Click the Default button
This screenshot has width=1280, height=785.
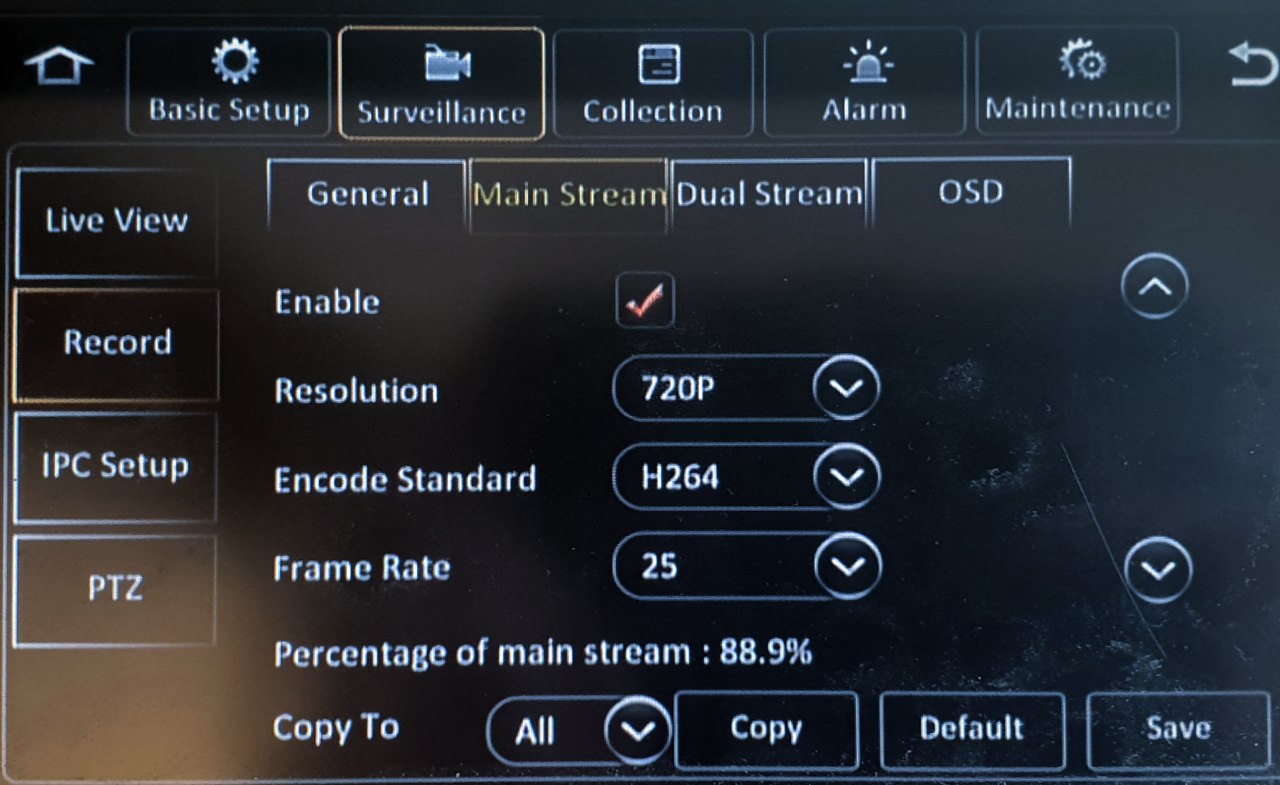(972, 729)
